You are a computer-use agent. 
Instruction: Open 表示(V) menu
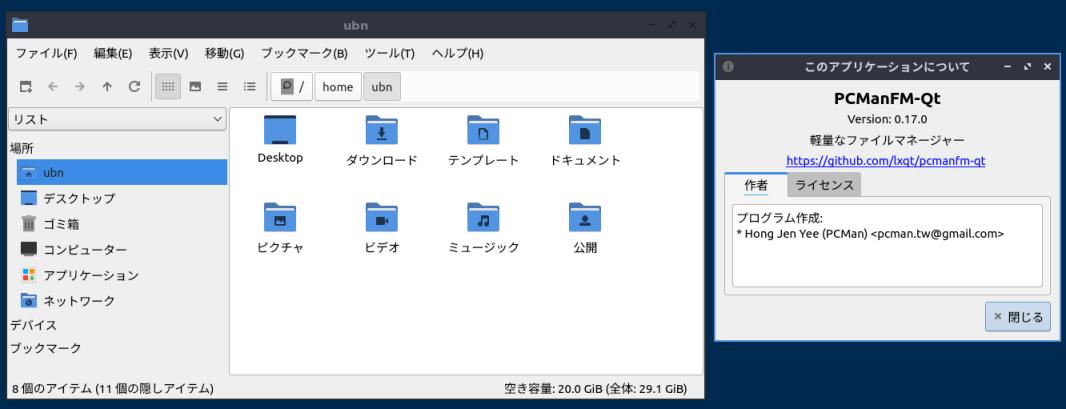tap(169, 53)
